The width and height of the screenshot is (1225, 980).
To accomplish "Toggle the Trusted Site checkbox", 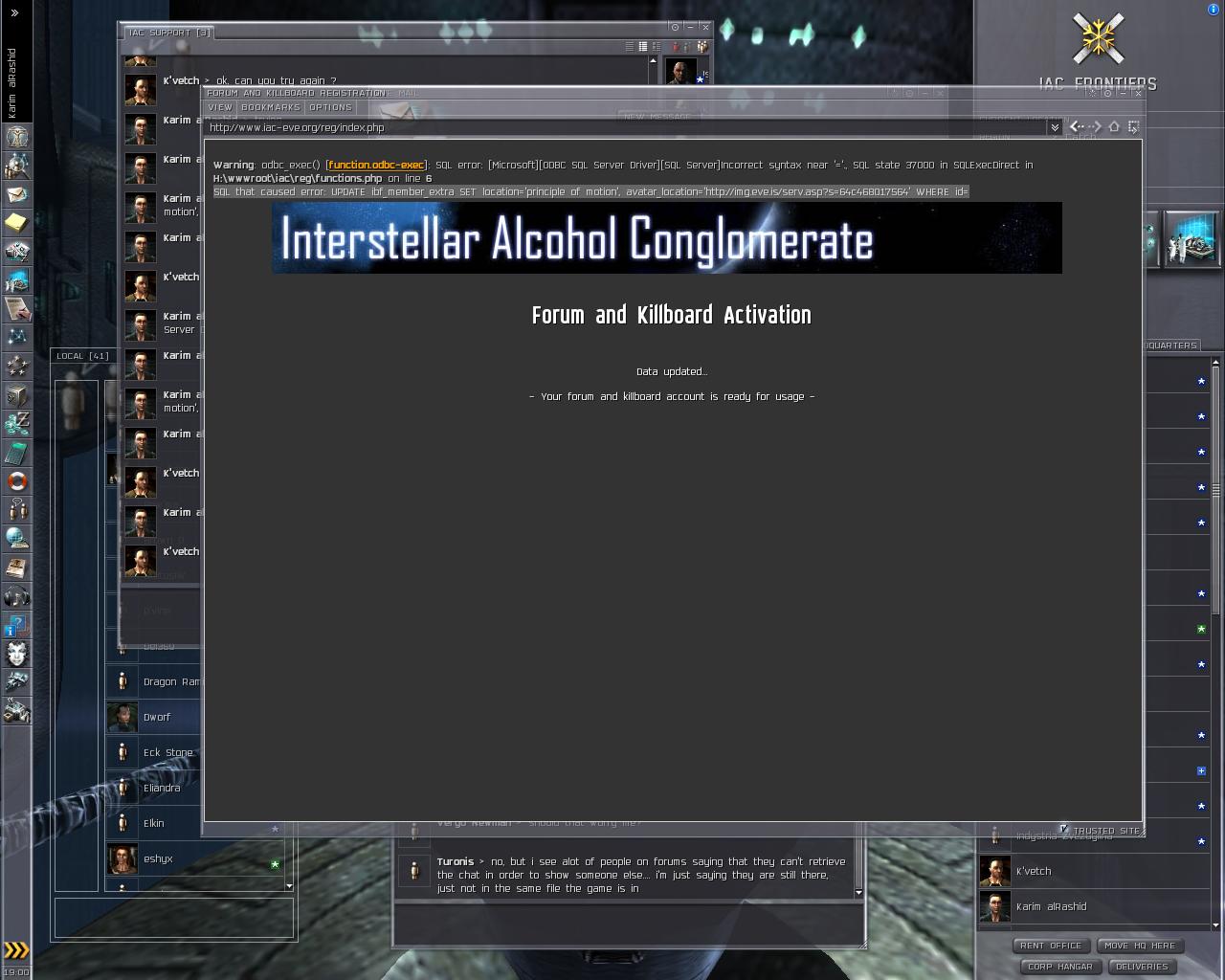I will coord(1064,829).
